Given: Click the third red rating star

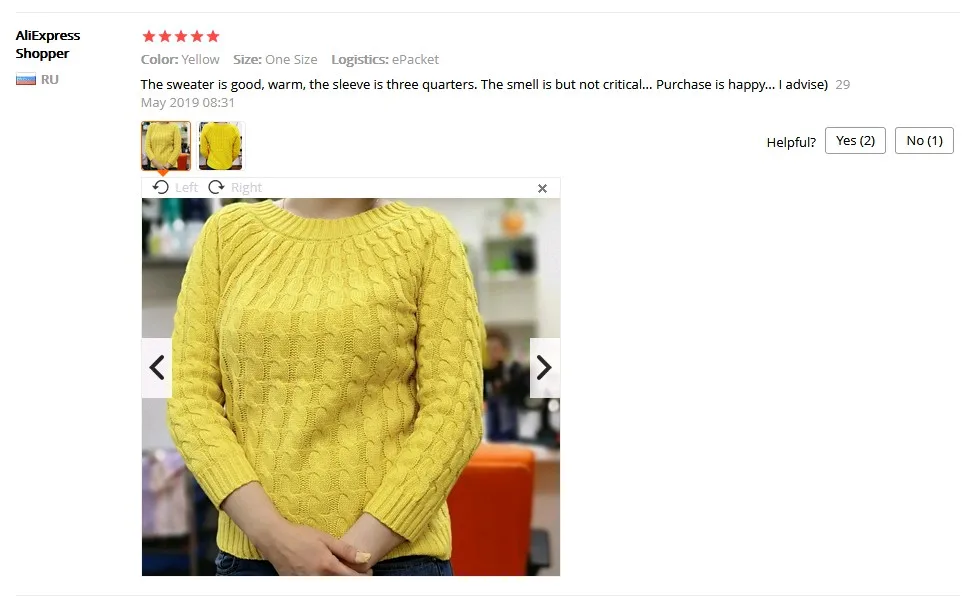Looking at the screenshot, I should [181, 36].
